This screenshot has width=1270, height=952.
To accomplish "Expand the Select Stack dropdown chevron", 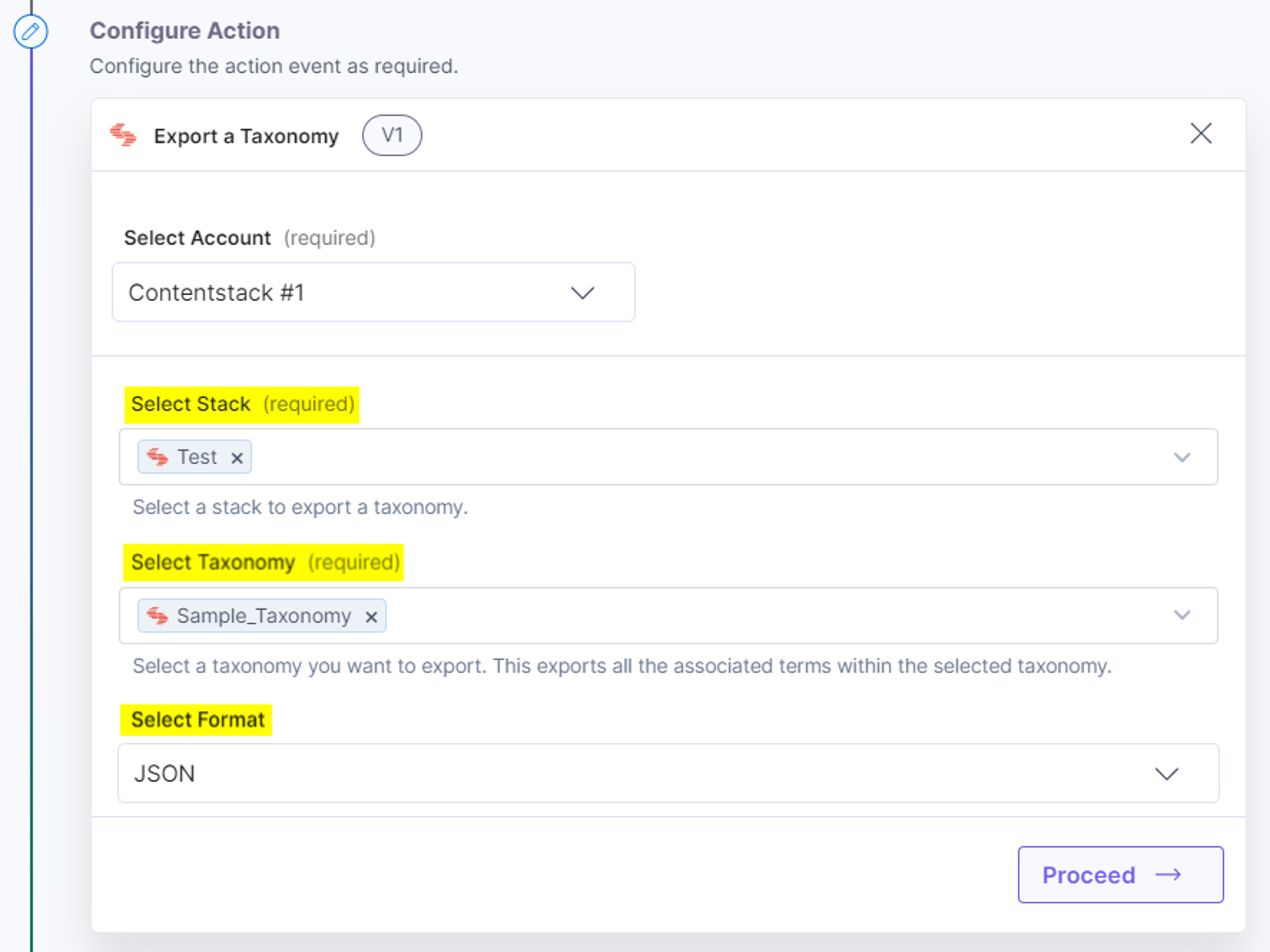I will click(1182, 457).
